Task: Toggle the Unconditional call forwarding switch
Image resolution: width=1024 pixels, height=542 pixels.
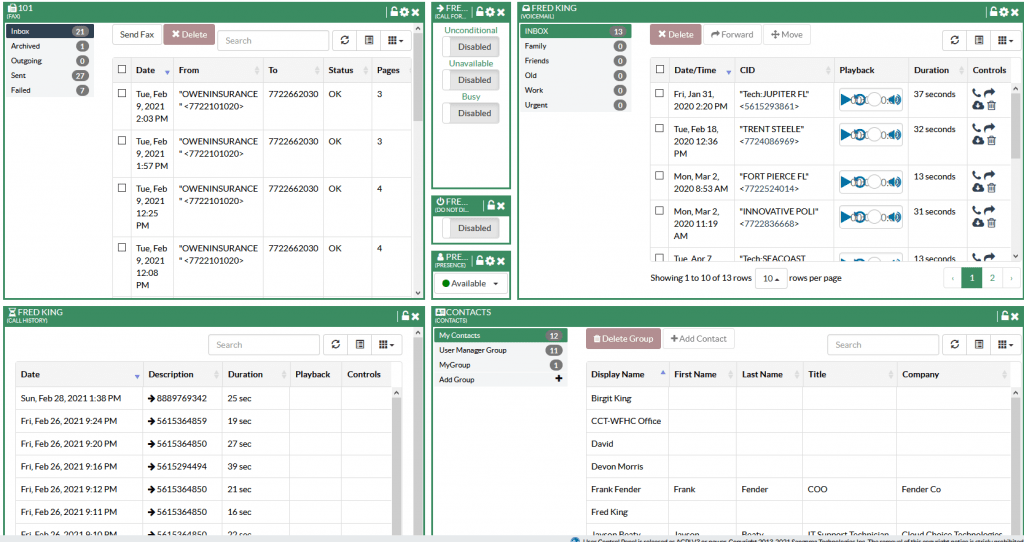Action: coord(470,47)
